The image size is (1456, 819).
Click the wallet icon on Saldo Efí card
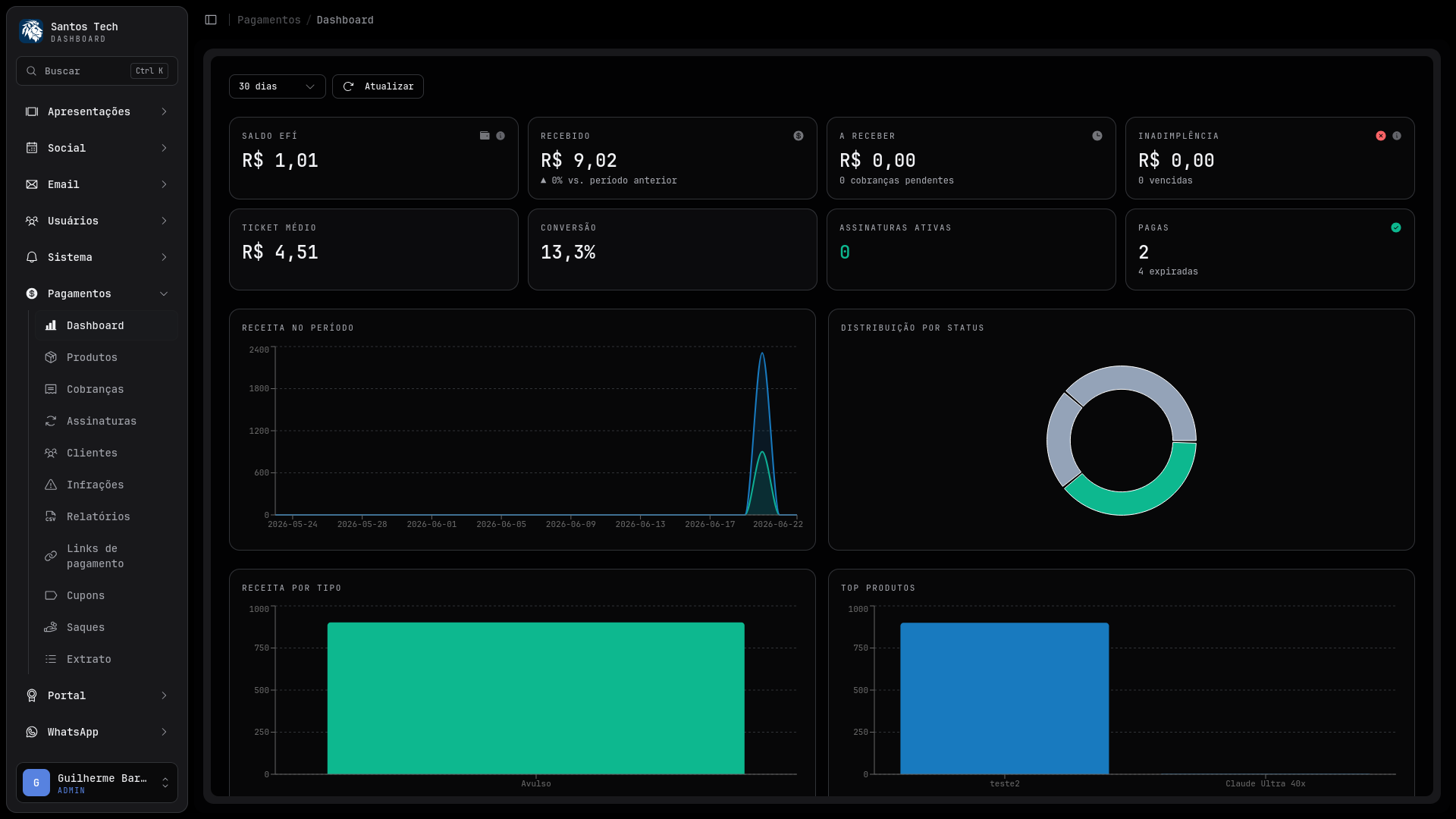(485, 136)
